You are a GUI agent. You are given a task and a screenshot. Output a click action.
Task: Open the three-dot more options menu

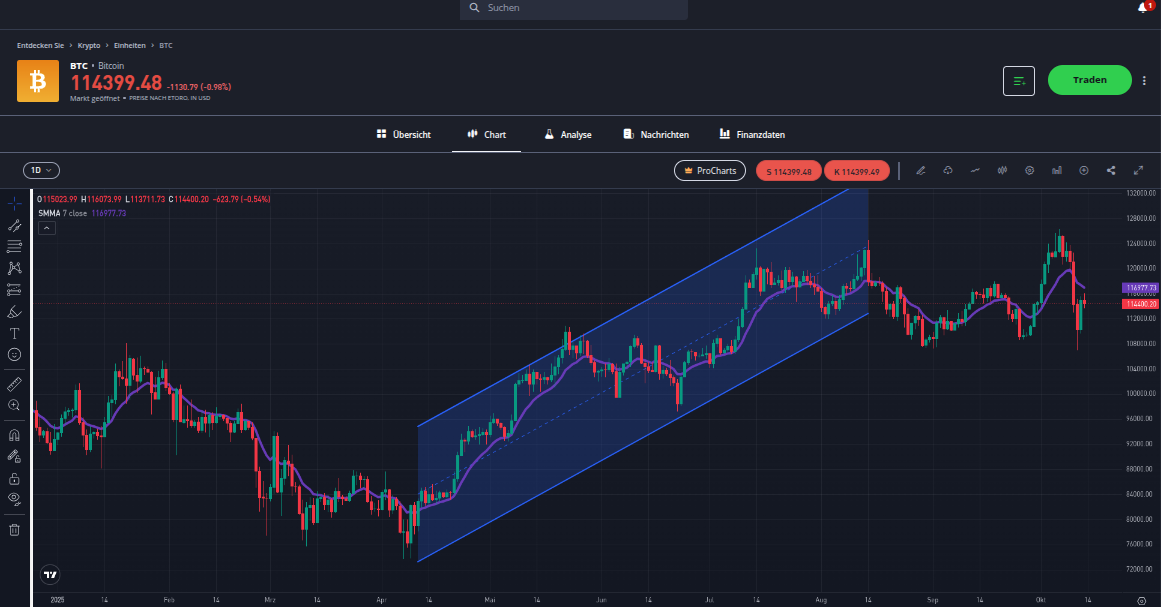pos(1144,81)
